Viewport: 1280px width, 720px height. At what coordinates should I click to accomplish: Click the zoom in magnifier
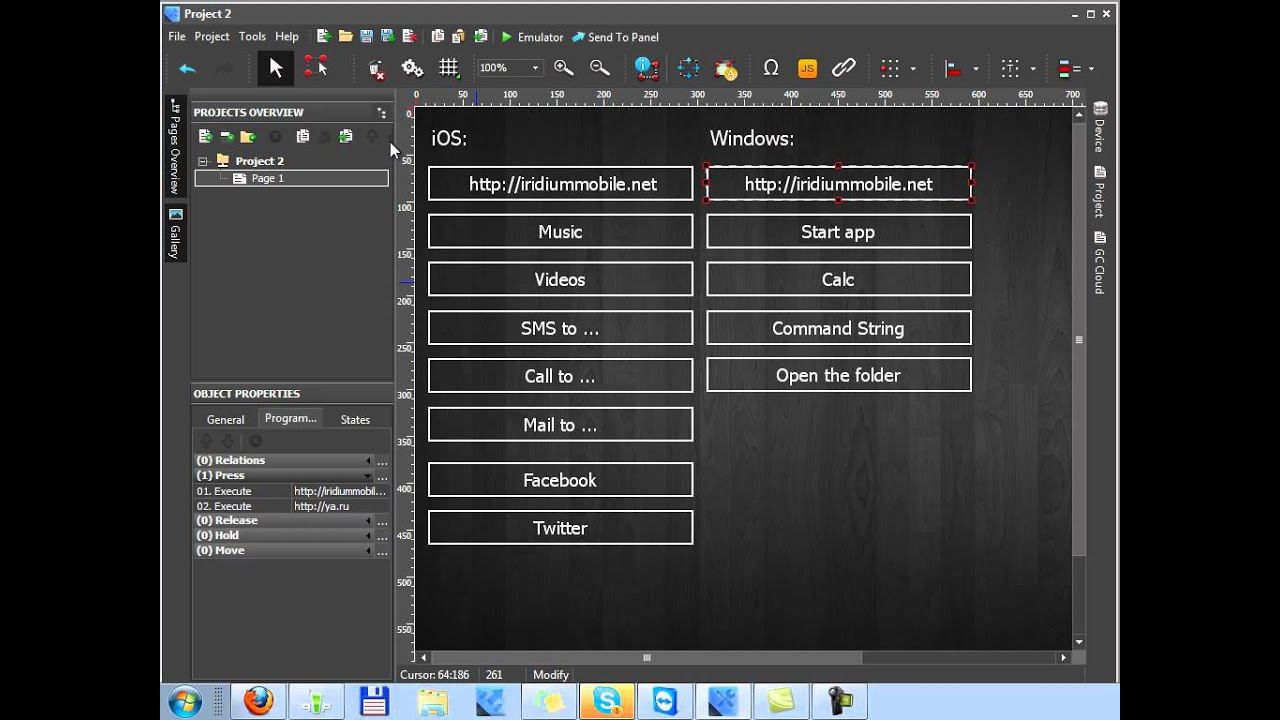click(x=564, y=68)
